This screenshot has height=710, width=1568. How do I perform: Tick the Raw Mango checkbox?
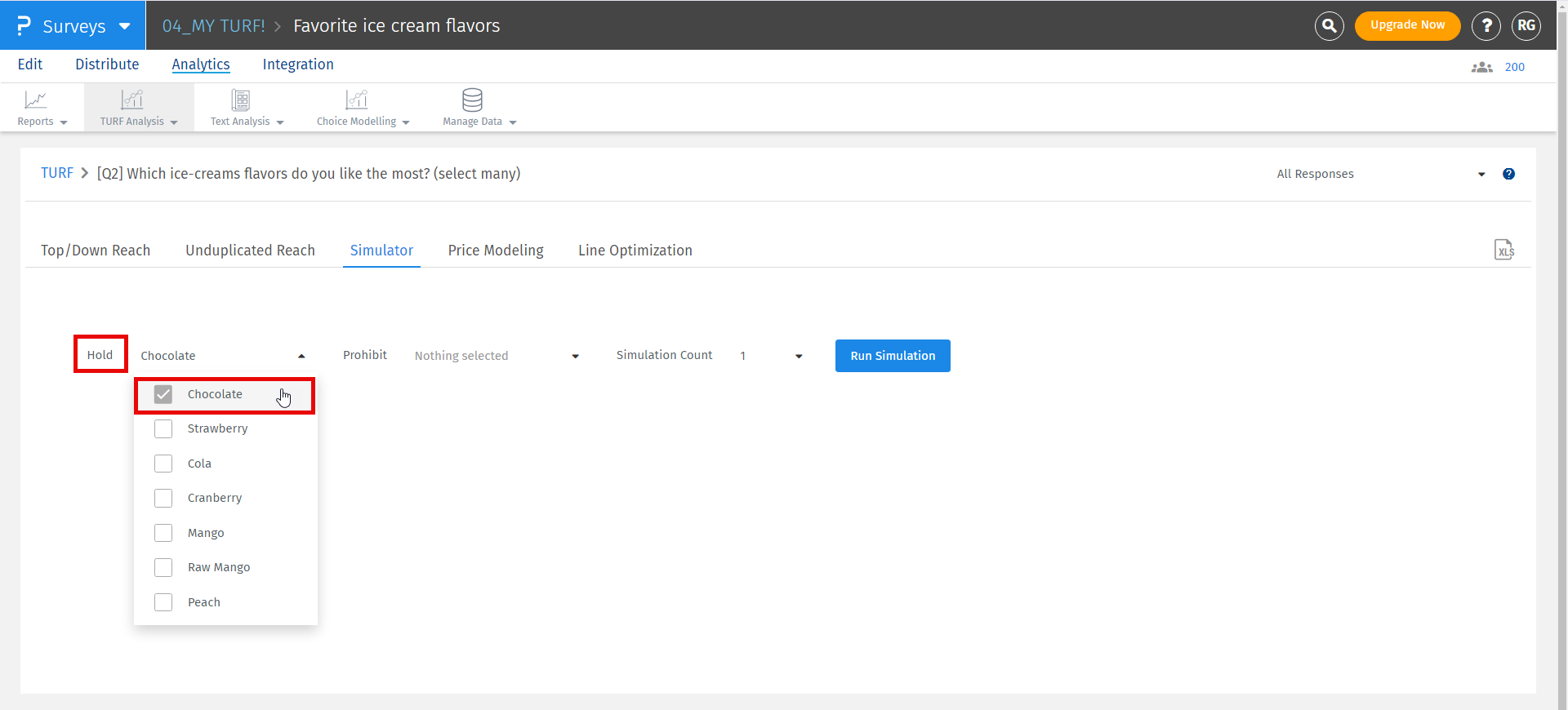coord(163,568)
